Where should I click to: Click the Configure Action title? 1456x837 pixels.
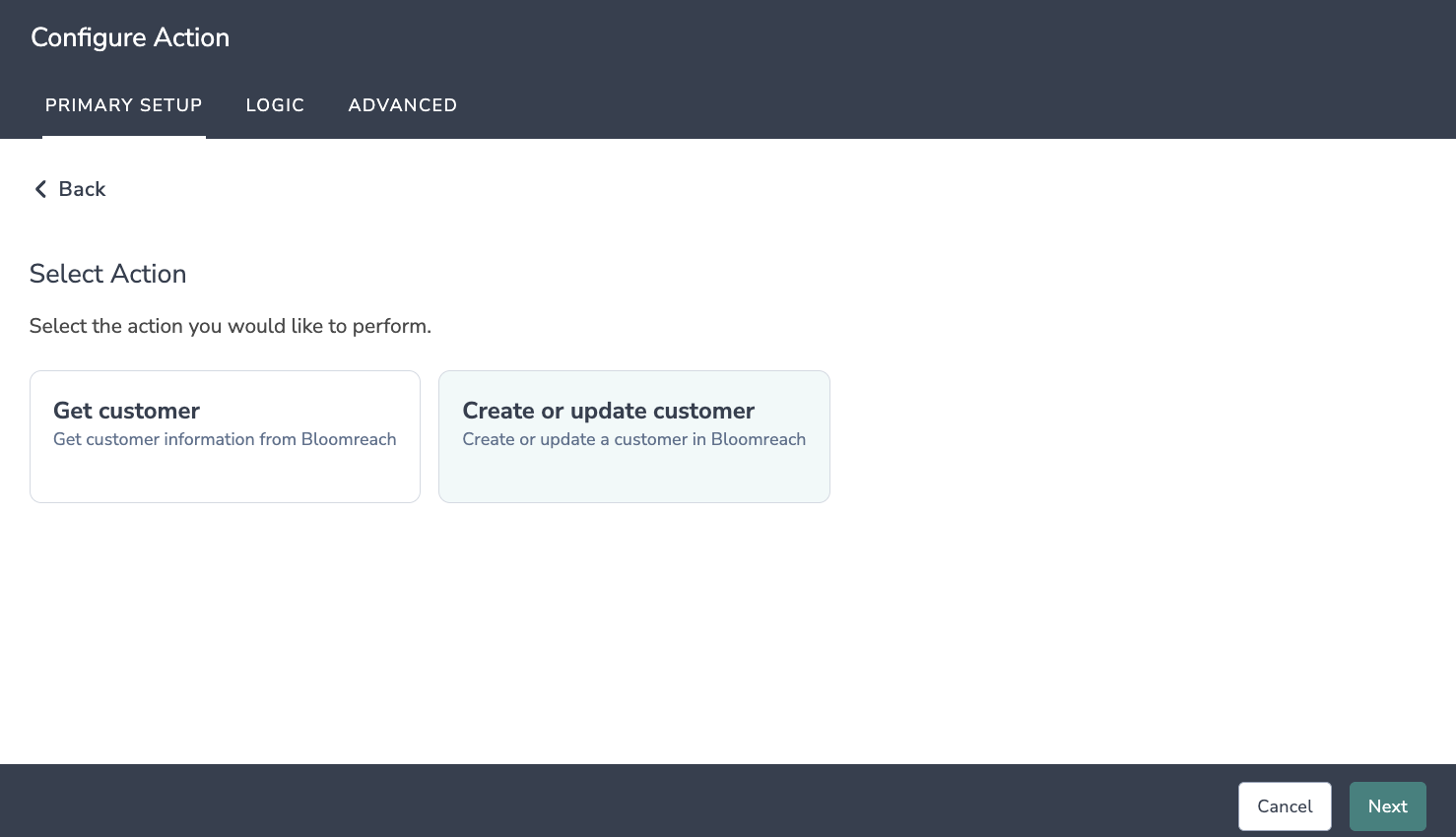click(130, 37)
